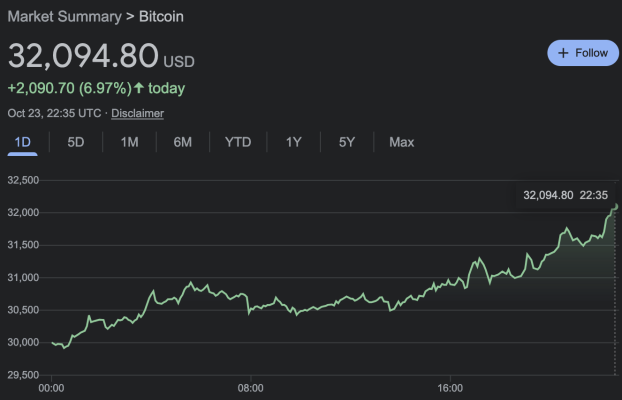
Task: Click the 29,500 y-axis label
Action: tap(23, 375)
